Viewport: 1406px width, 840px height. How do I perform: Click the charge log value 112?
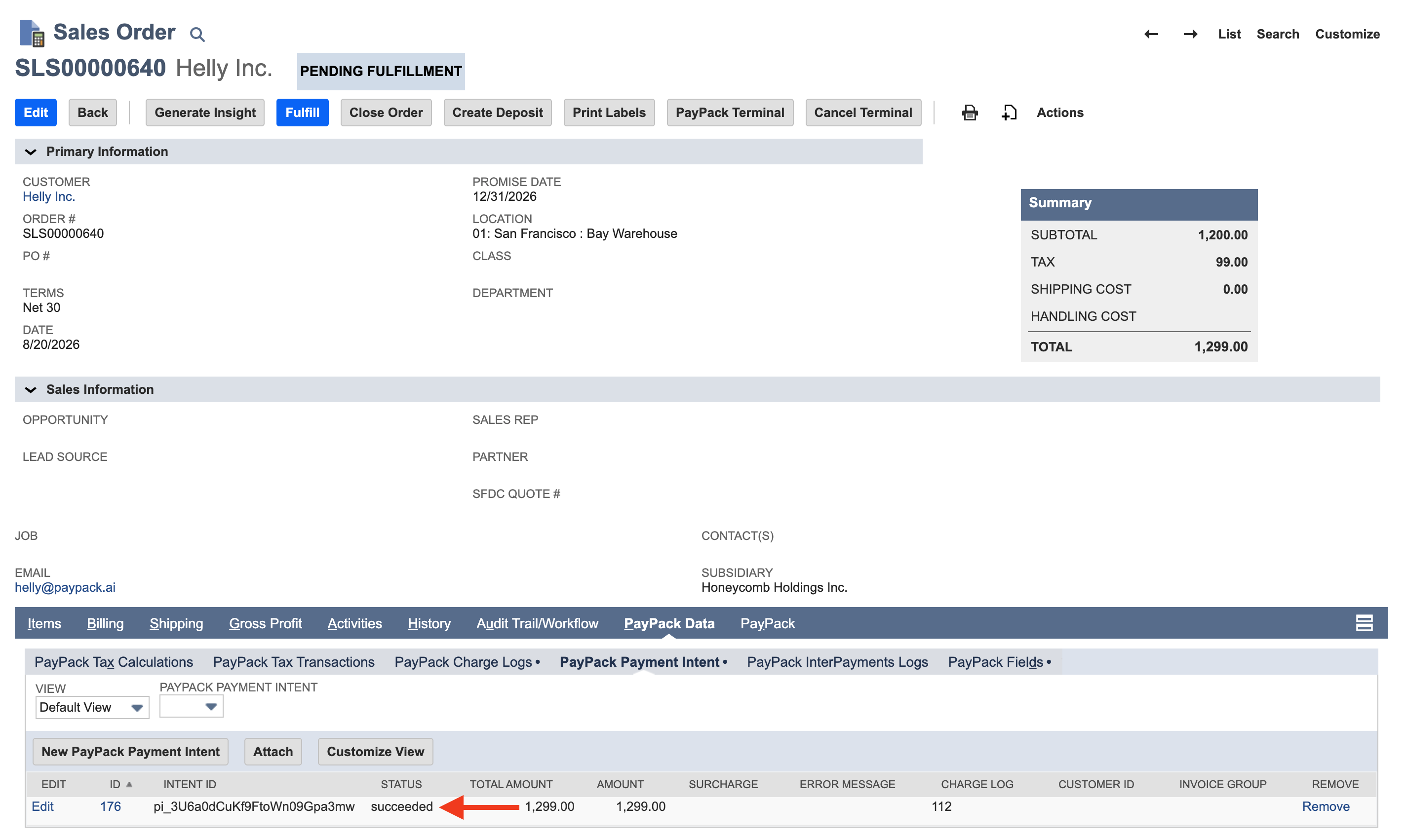point(941,806)
